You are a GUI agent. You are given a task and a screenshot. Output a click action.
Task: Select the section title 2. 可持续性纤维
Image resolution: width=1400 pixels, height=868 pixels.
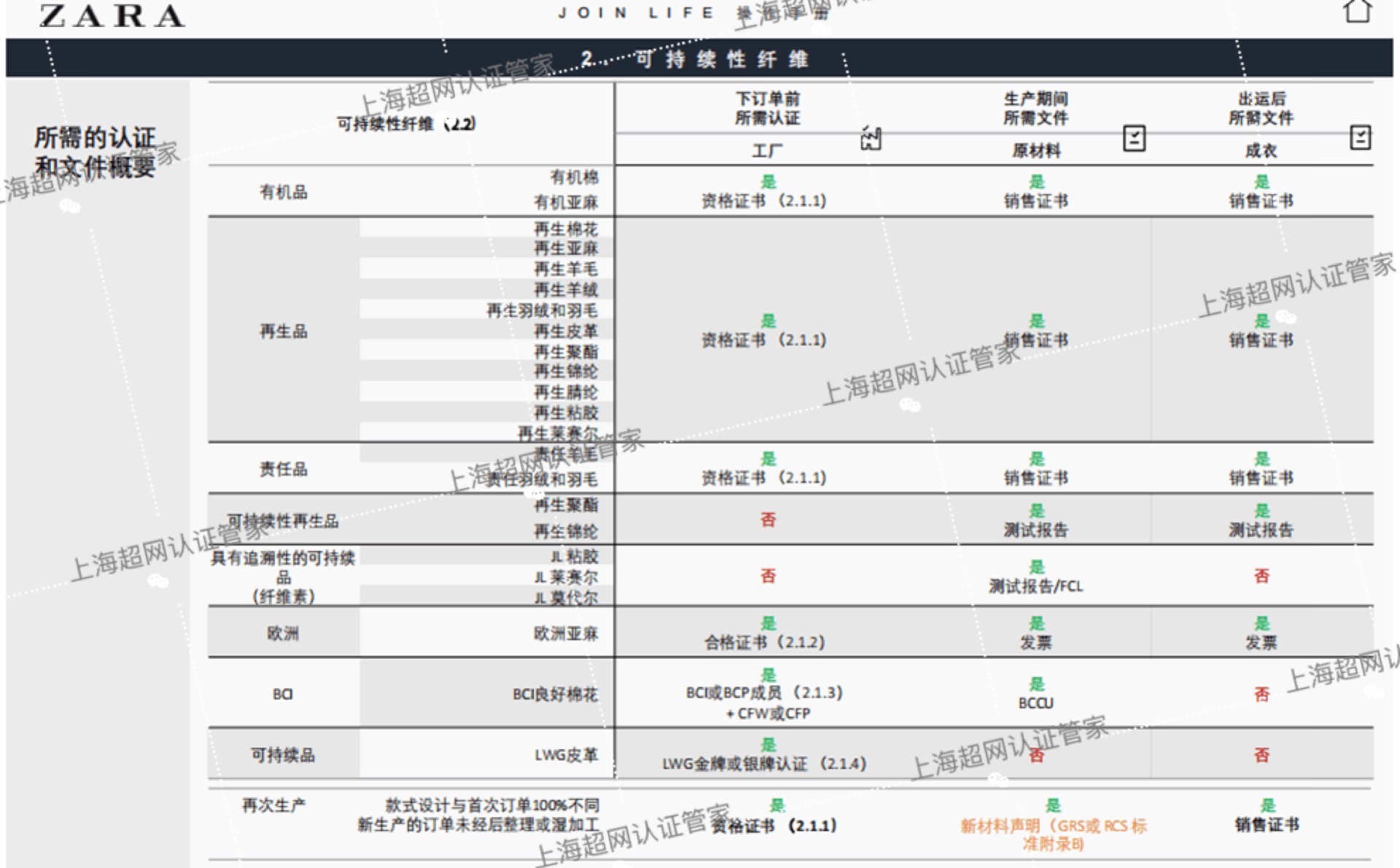tap(695, 59)
